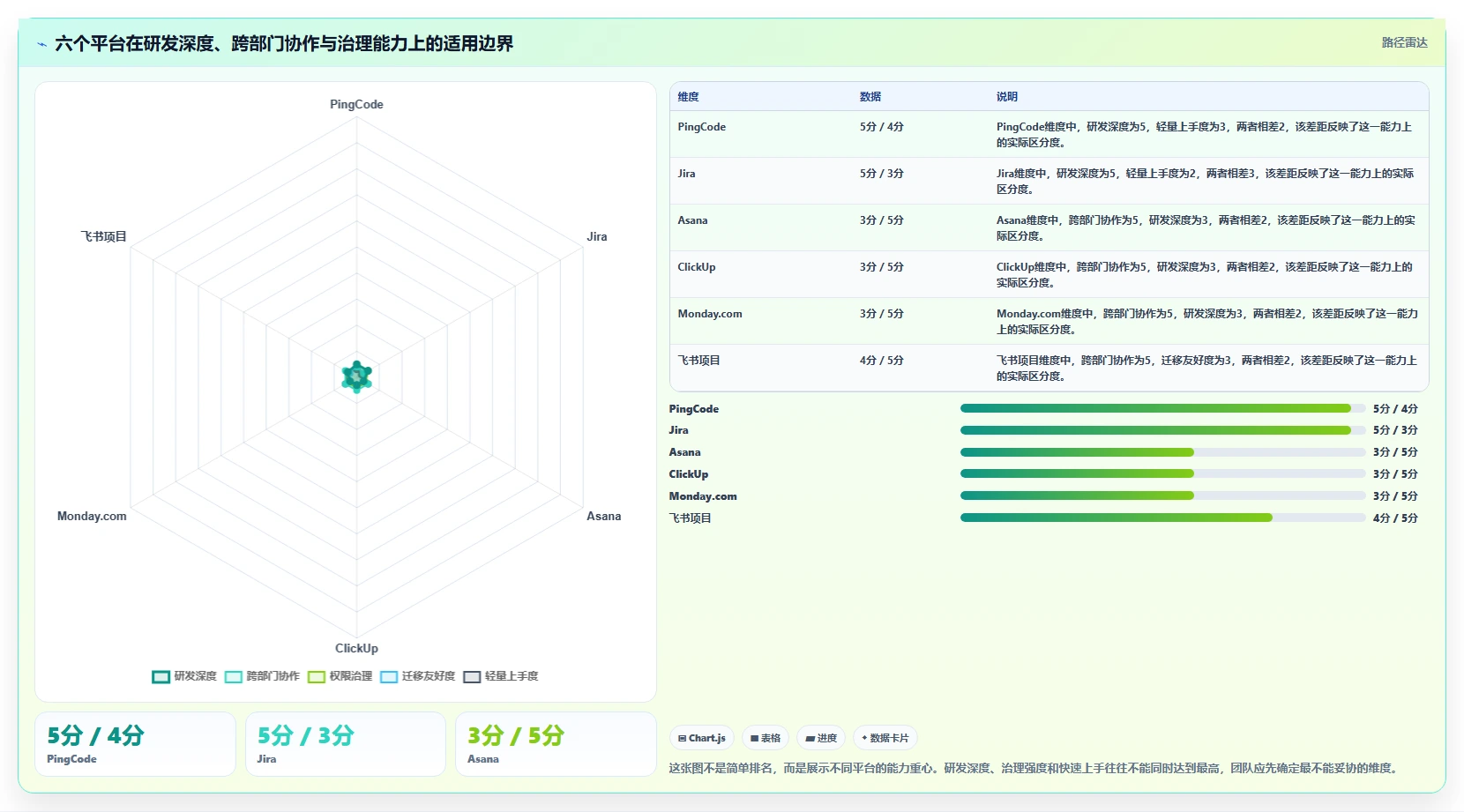
Task: Select the 飞书项目 progress bar
Action: point(1162,518)
